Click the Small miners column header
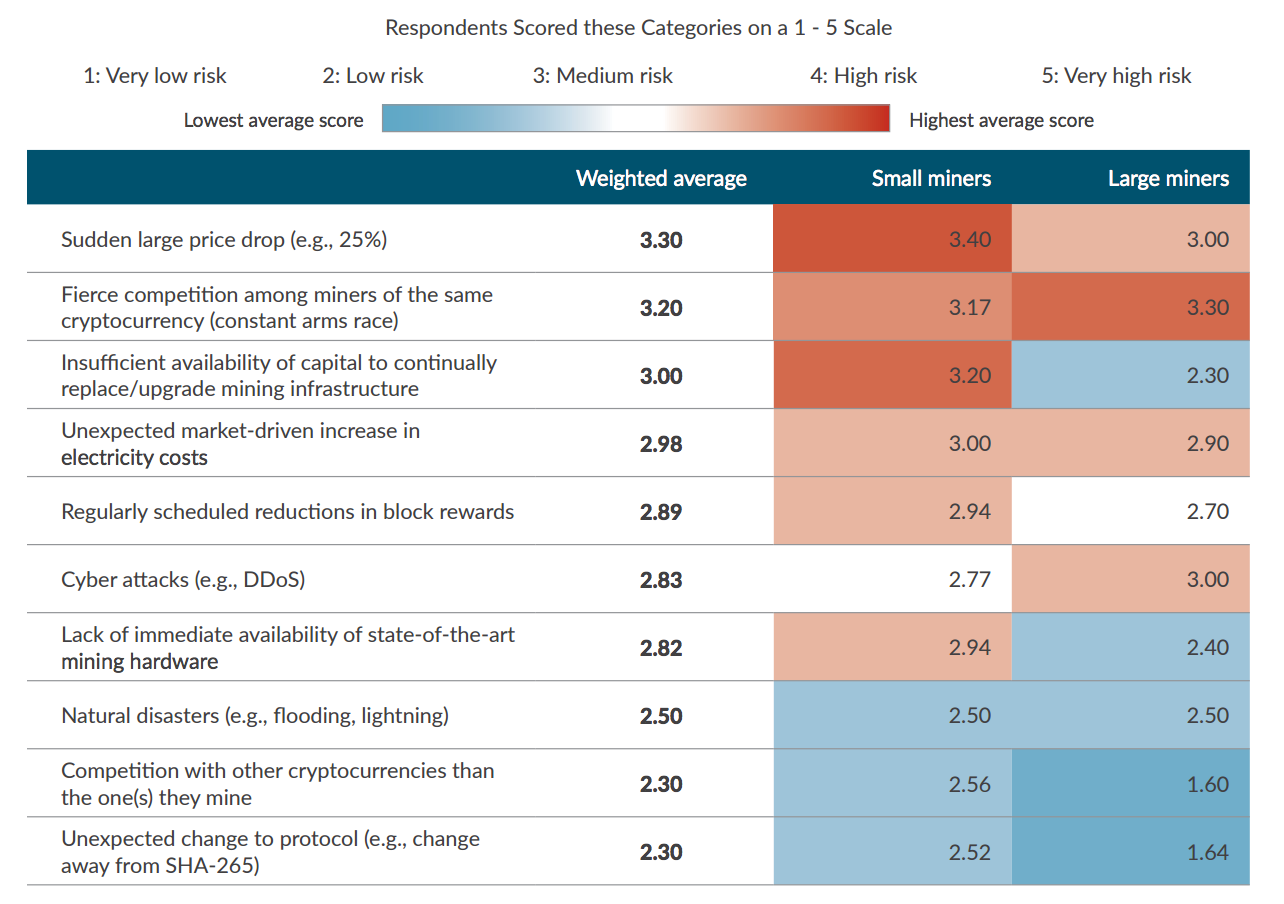This screenshot has width=1284, height=904. click(x=931, y=178)
